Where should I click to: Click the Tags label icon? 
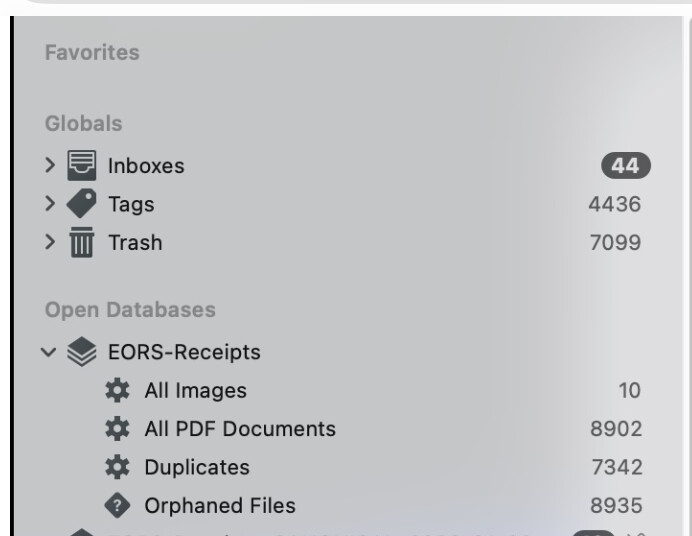pos(82,204)
